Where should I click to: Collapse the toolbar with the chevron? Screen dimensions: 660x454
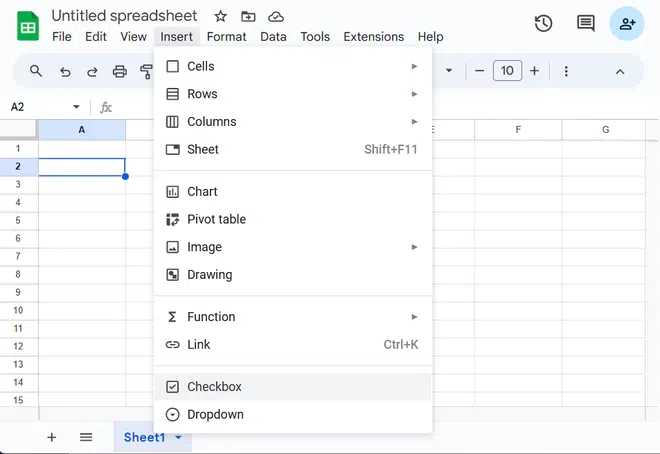pyautogui.click(x=620, y=71)
